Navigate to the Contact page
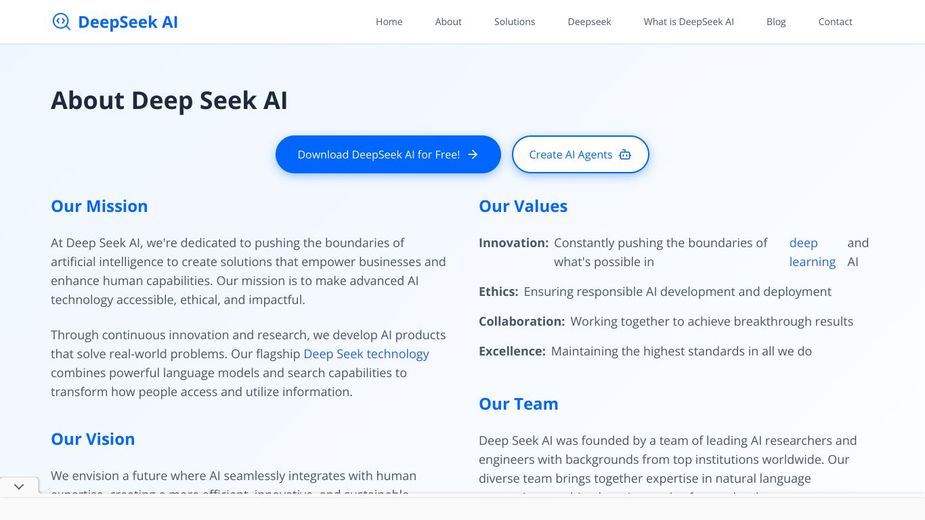The height and width of the screenshot is (520, 925). [x=835, y=22]
